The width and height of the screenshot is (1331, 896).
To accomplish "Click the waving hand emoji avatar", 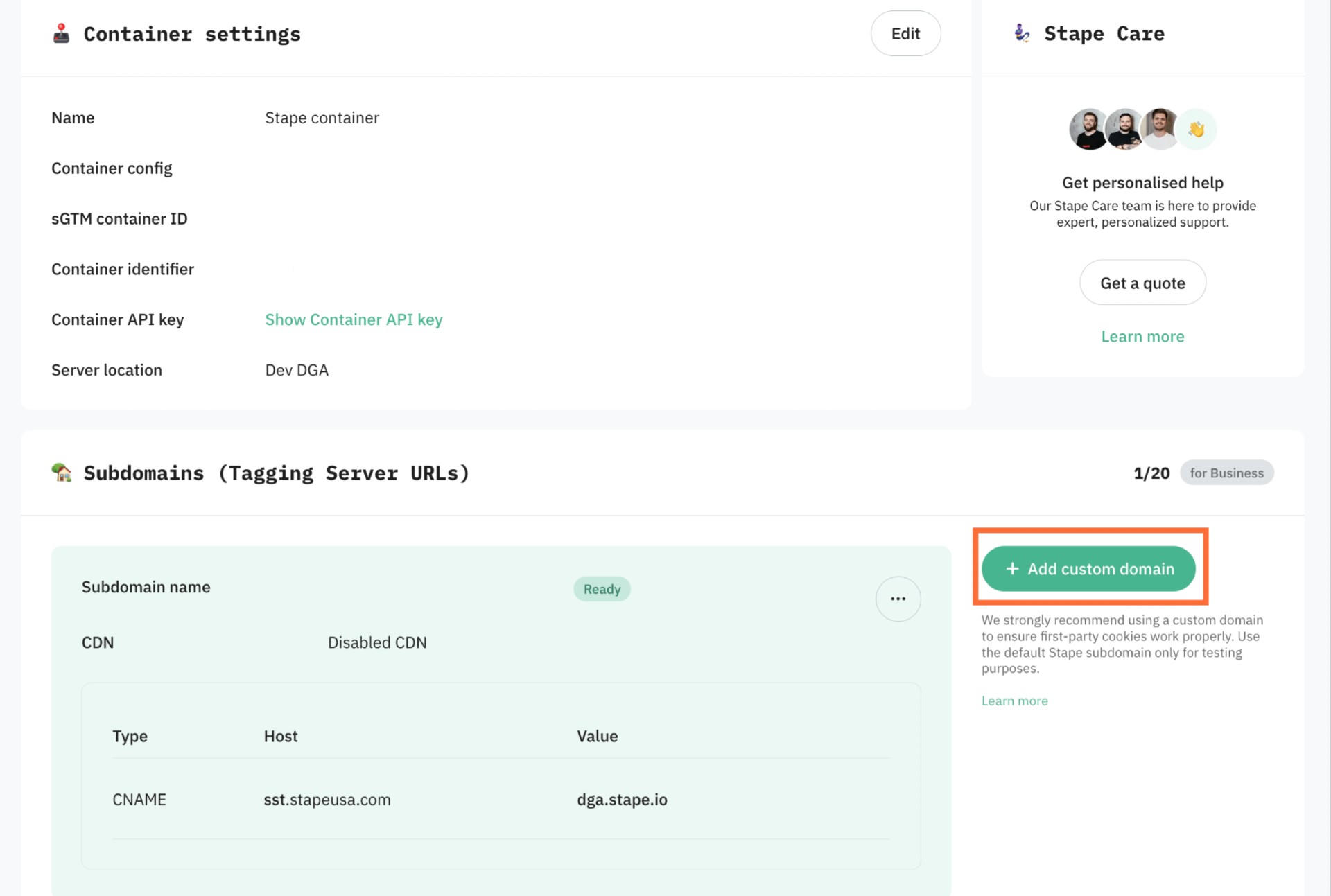I will (x=1196, y=129).
